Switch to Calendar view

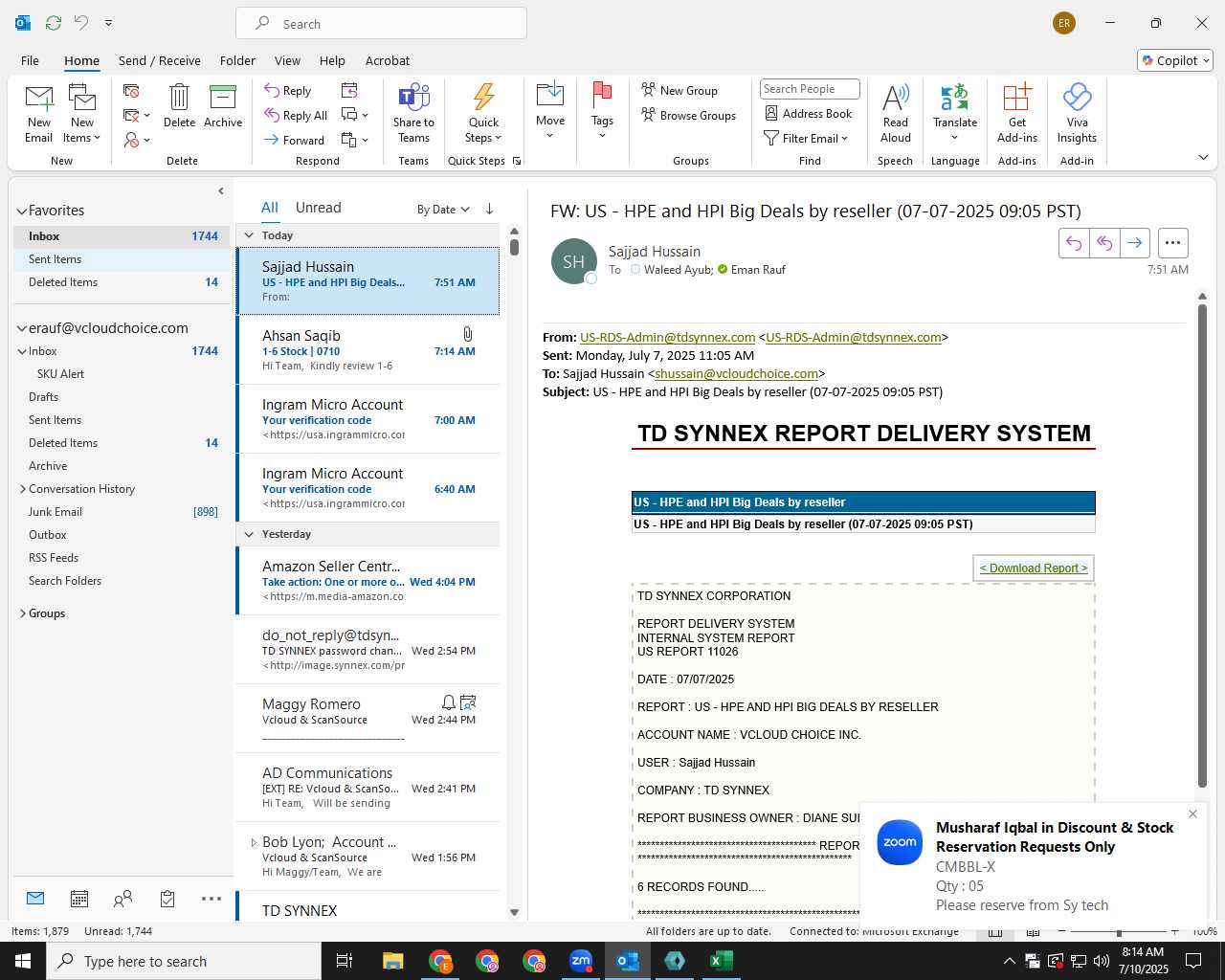[79, 899]
